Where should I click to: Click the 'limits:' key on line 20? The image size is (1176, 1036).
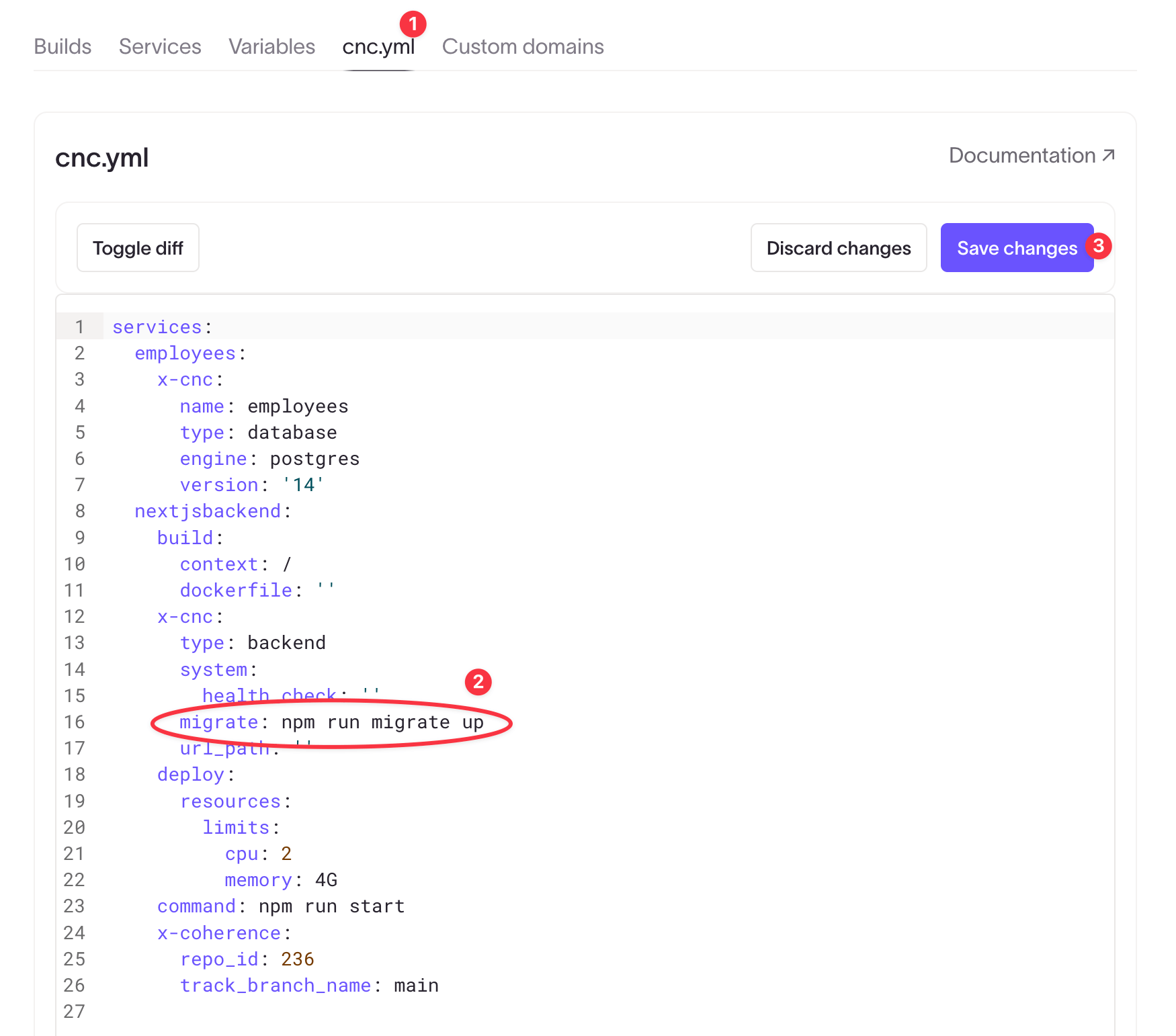click(241, 827)
